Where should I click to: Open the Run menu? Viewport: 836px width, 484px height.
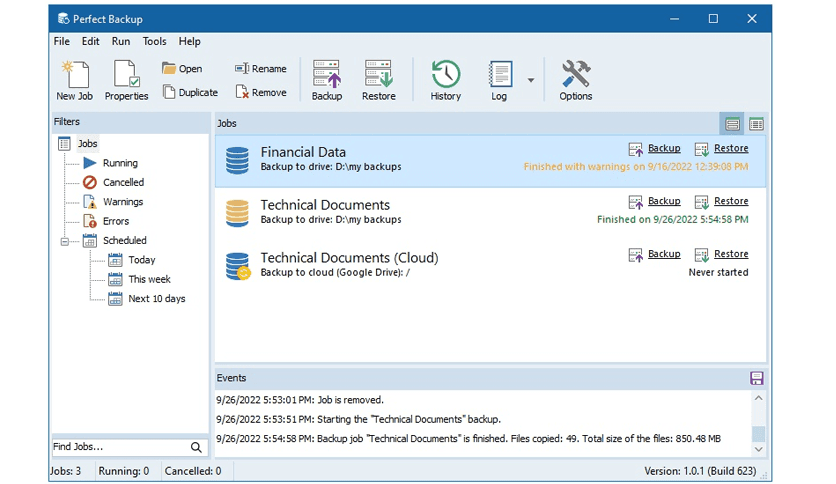120,41
